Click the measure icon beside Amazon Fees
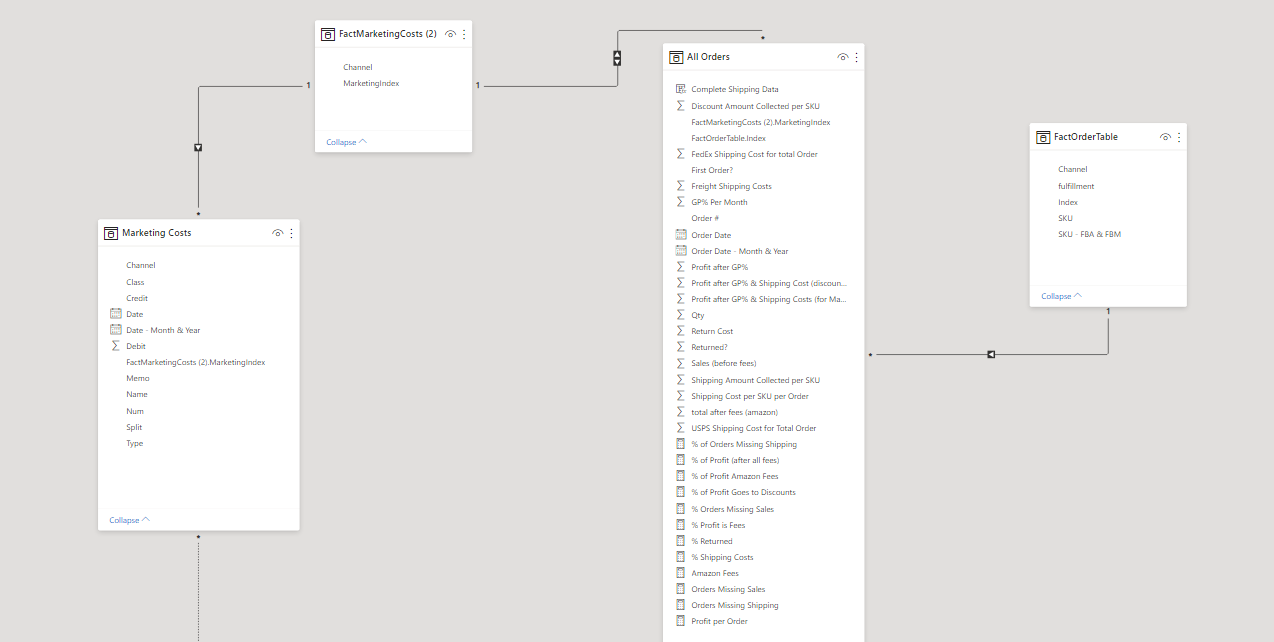The height and width of the screenshot is (642, 1274). 681,573
